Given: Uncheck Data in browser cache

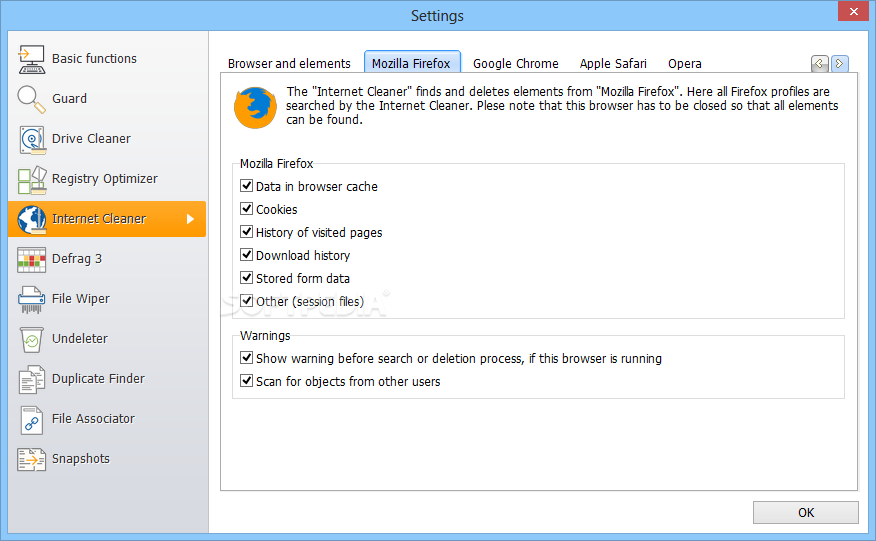Looking at the screenshot, I should (x=246, y=186).
